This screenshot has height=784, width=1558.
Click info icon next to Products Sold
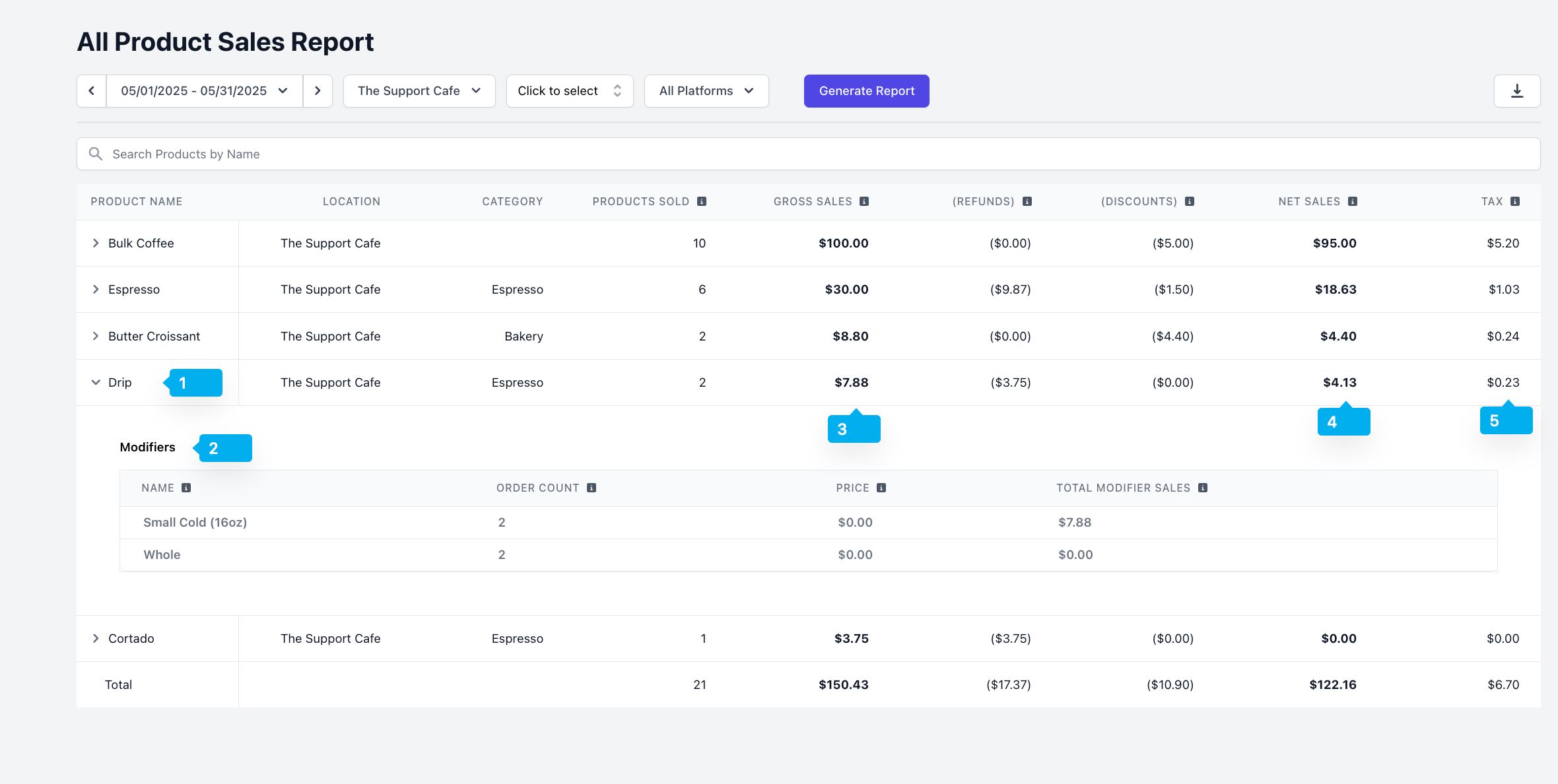pyautogui.click(x=702, y=201)
